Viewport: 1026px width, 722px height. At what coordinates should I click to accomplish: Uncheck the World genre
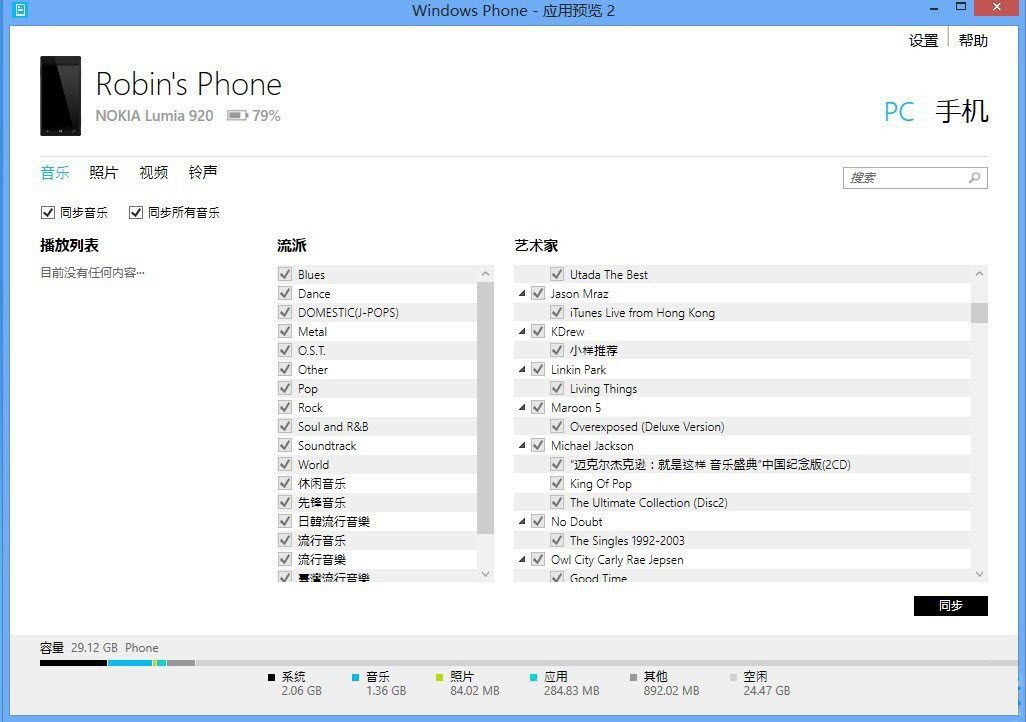point(285,463)
